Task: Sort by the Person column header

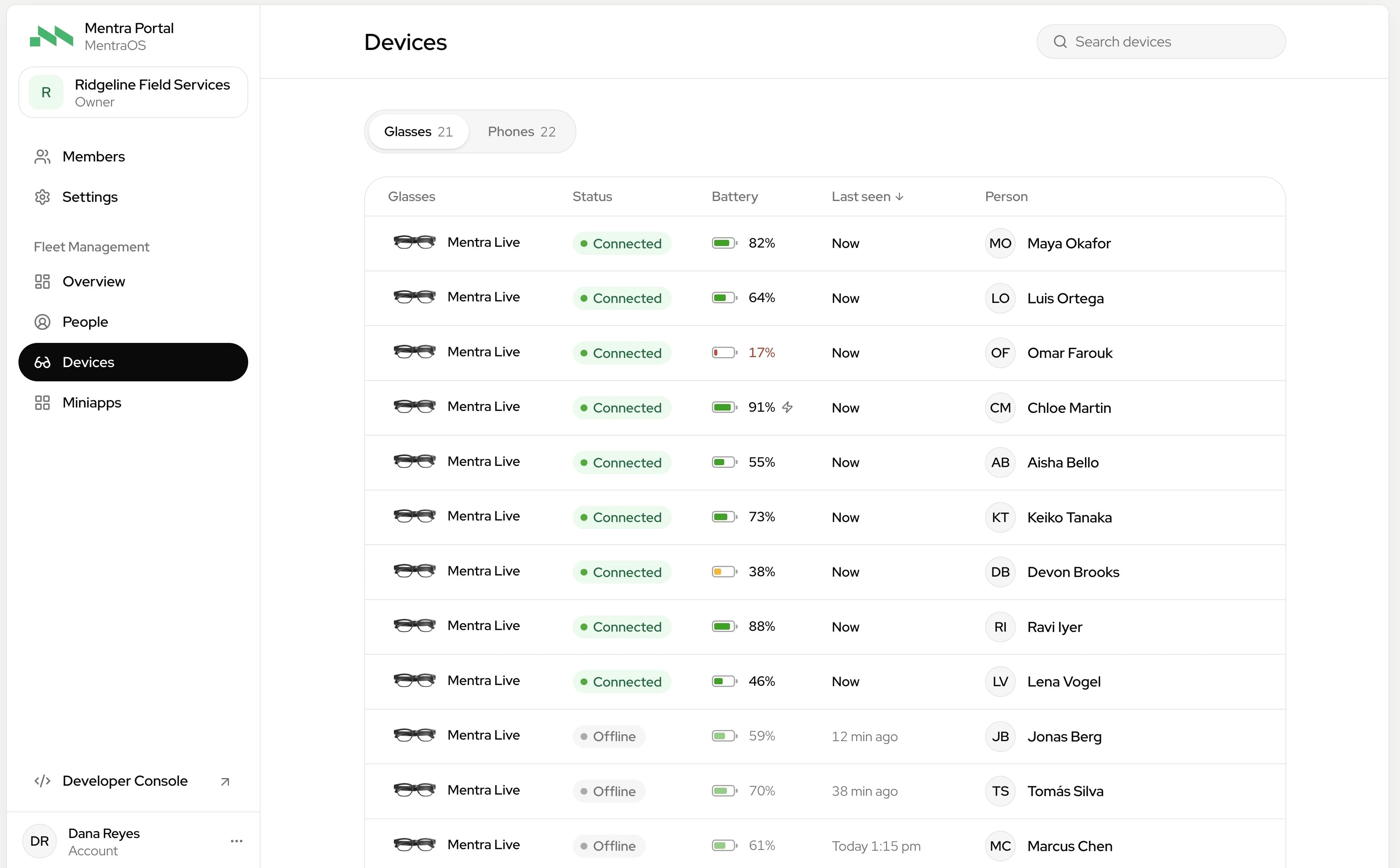Action: [1006, 196]
